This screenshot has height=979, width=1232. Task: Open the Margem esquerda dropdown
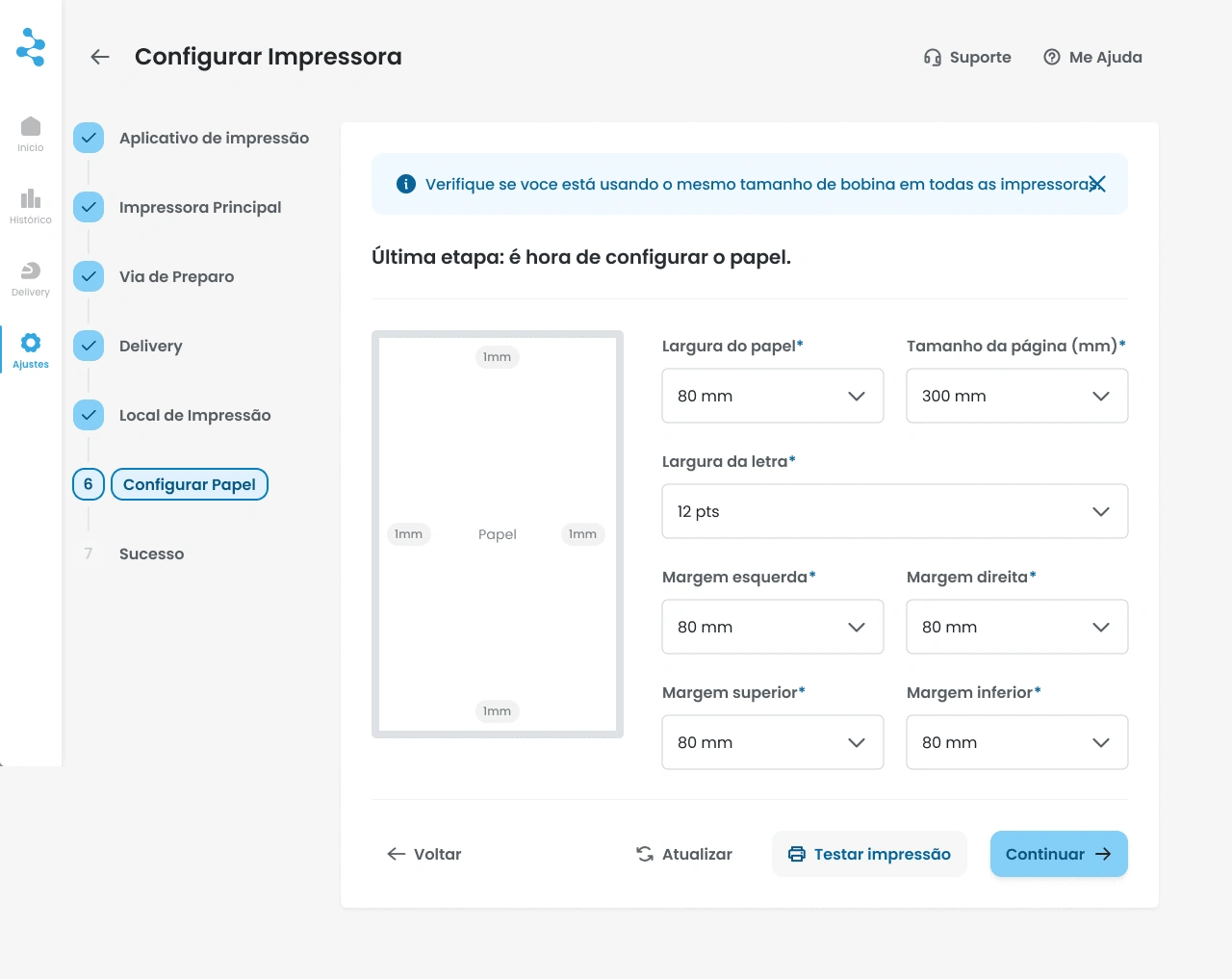point(772,627)
